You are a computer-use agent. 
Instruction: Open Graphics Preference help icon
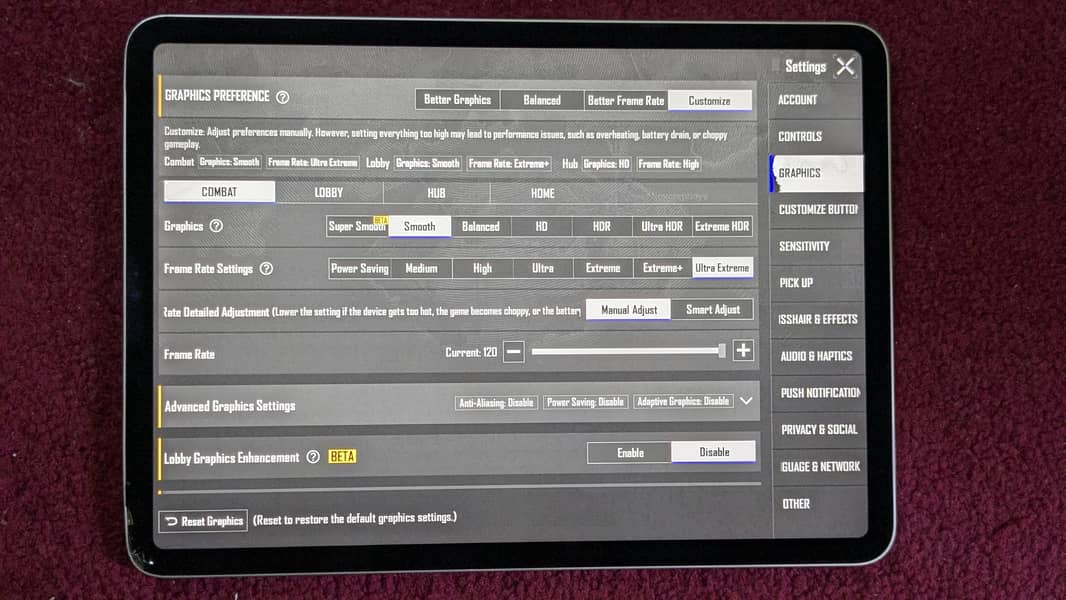[x=283, y=97]
